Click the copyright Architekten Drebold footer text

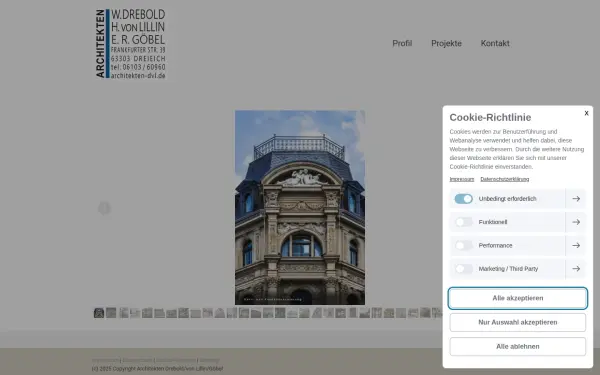click(x=157, y=369)
